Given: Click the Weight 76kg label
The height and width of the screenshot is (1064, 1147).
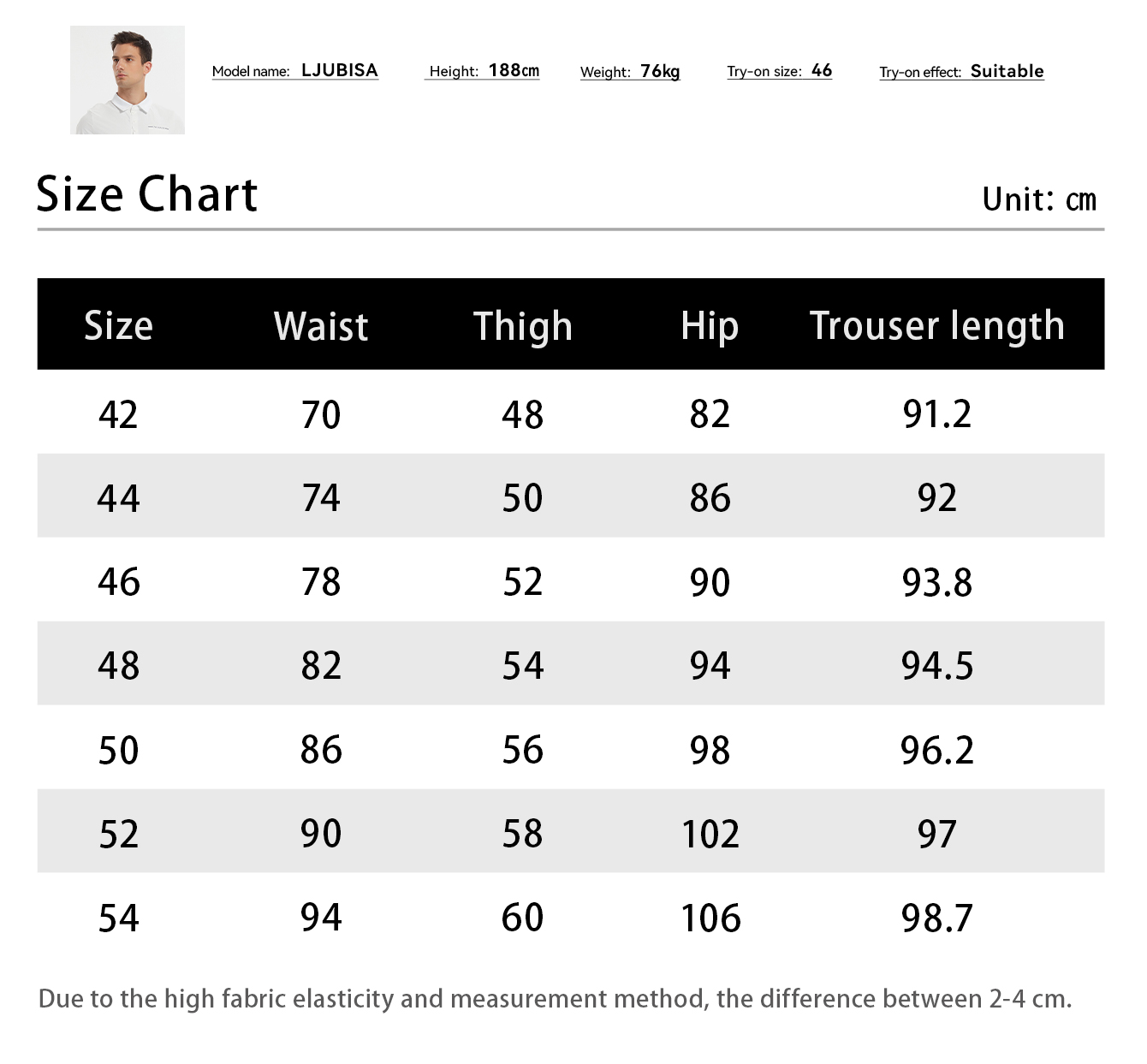Looking at the screenshot, I should (630, 72).
